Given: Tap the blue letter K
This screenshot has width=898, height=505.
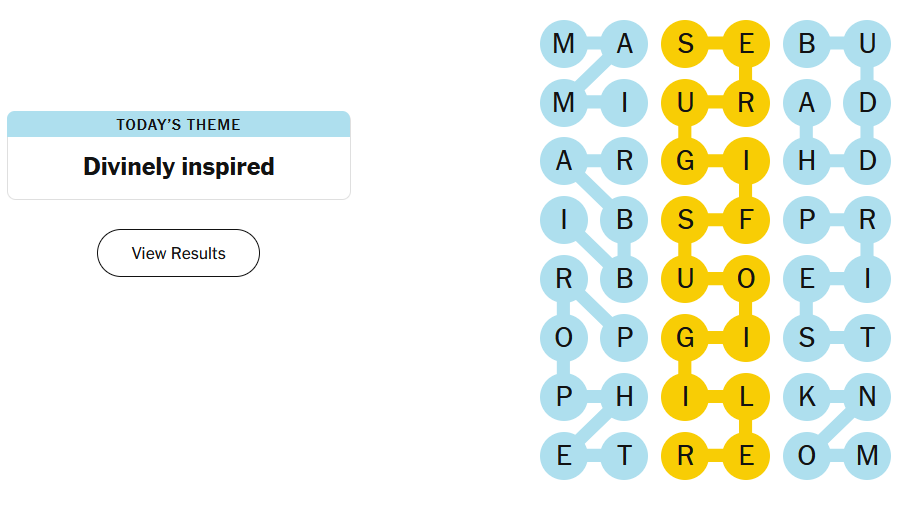Looking at the screenshot, I should coord(807,397).
